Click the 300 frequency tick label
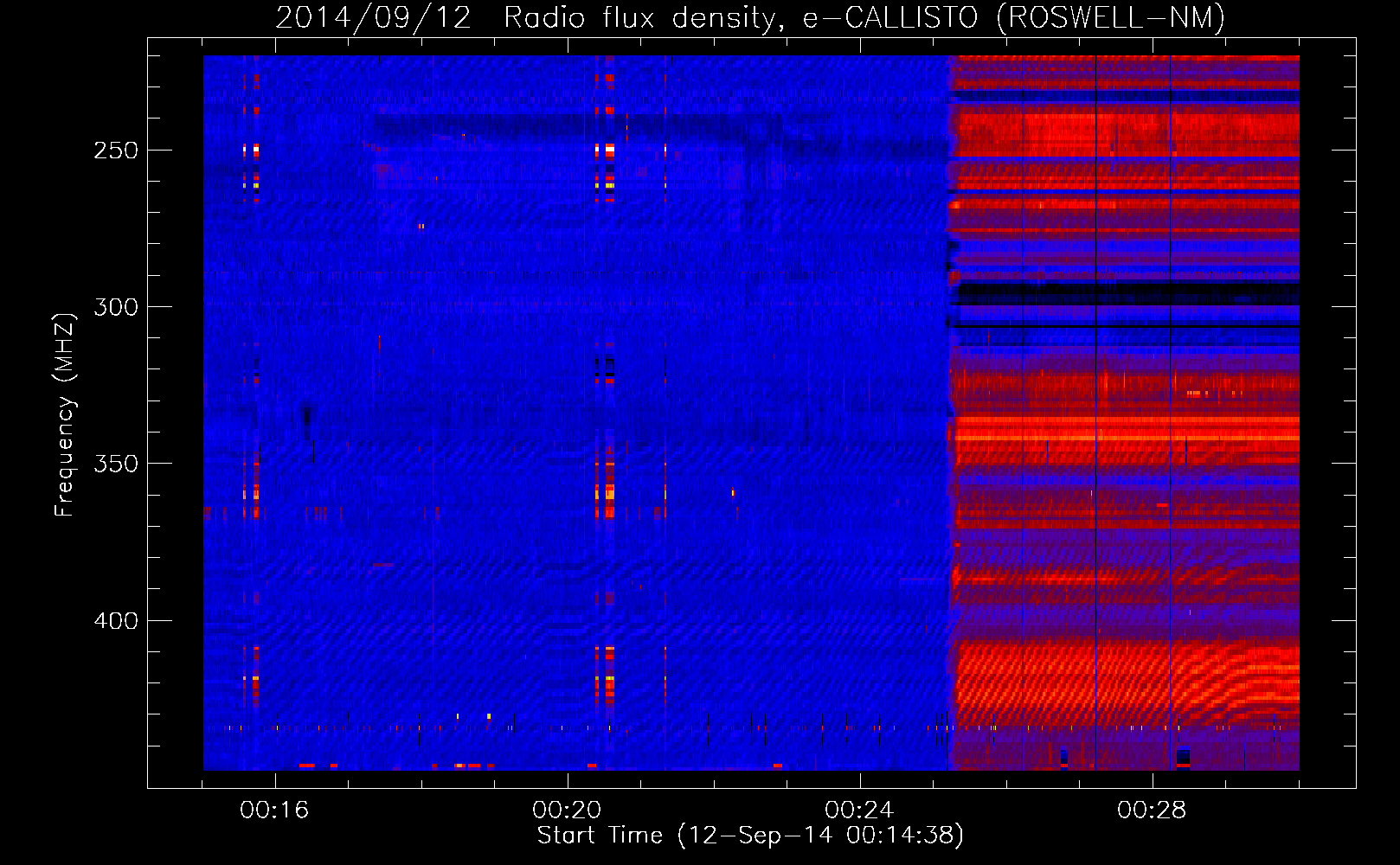The width and height of the screenshot is (1400, 865). tap(116, 307)
